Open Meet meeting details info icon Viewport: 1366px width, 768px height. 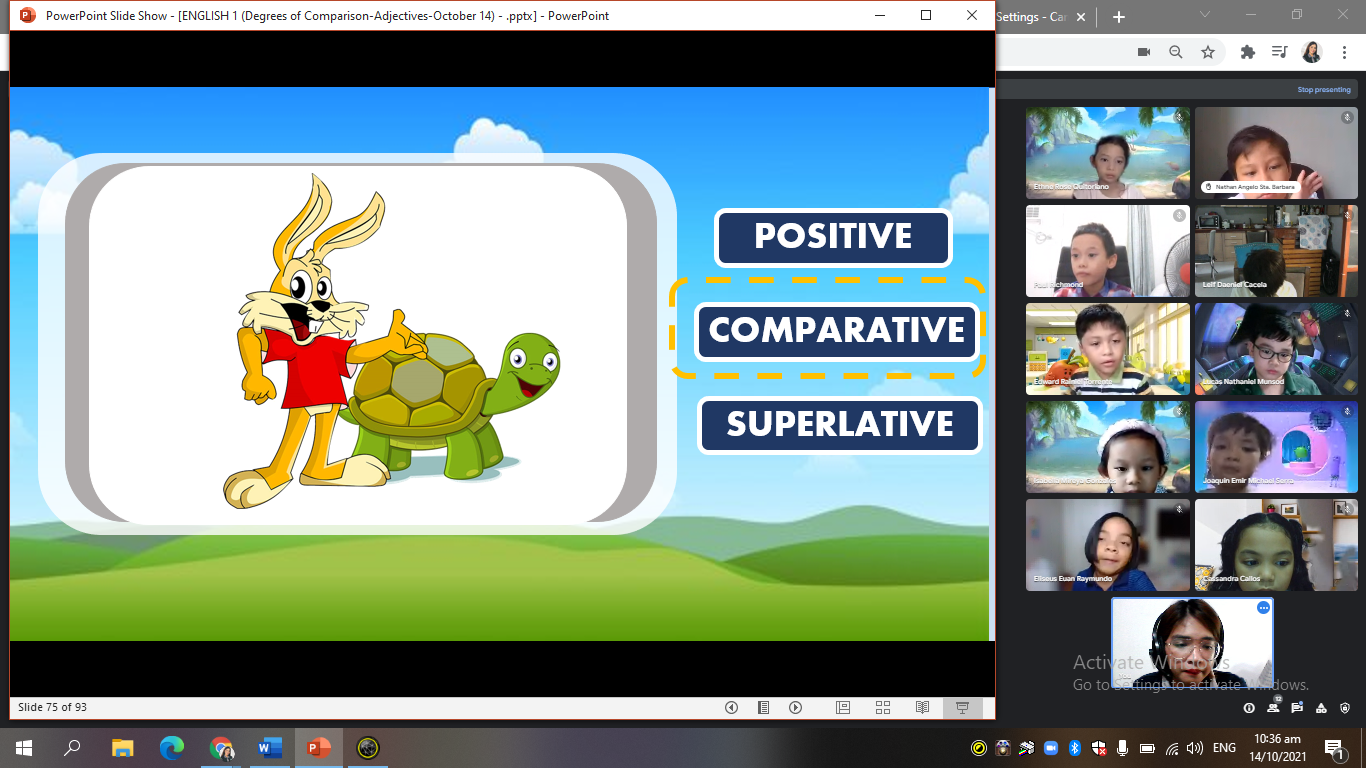click(1249, 708)
